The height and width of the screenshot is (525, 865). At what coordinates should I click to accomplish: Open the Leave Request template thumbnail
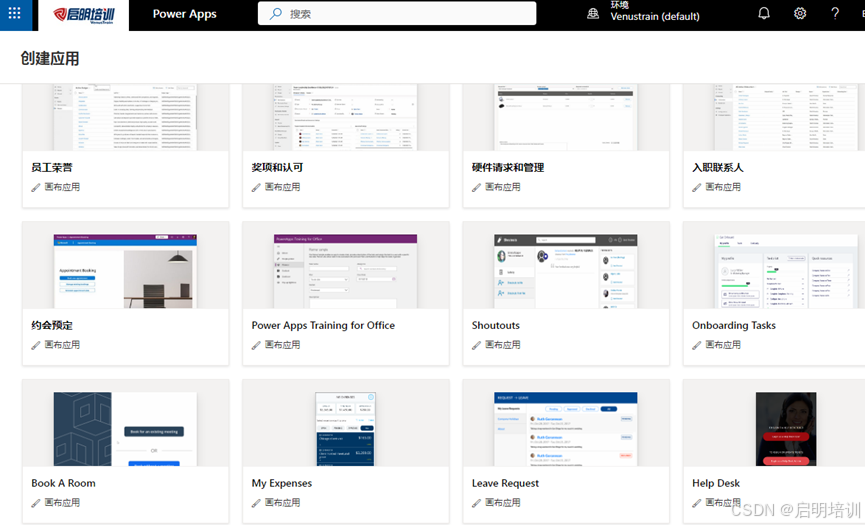(565, 429)
